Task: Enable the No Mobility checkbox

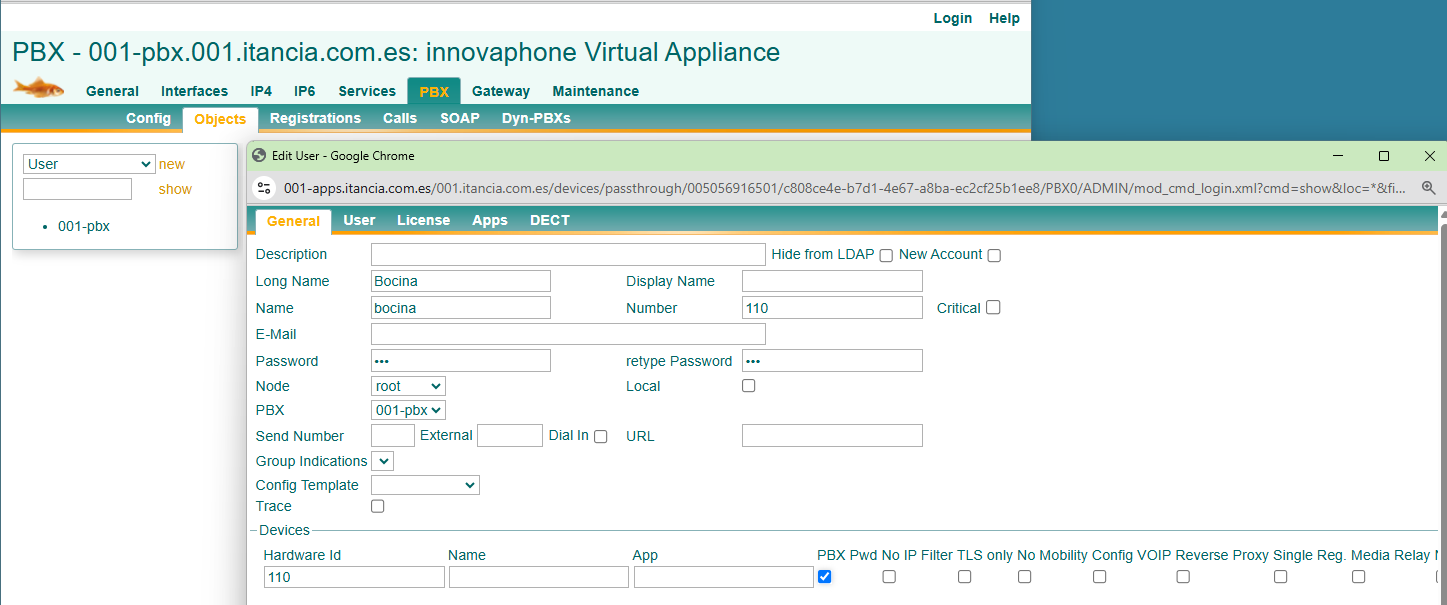Action: [1025, 576]
